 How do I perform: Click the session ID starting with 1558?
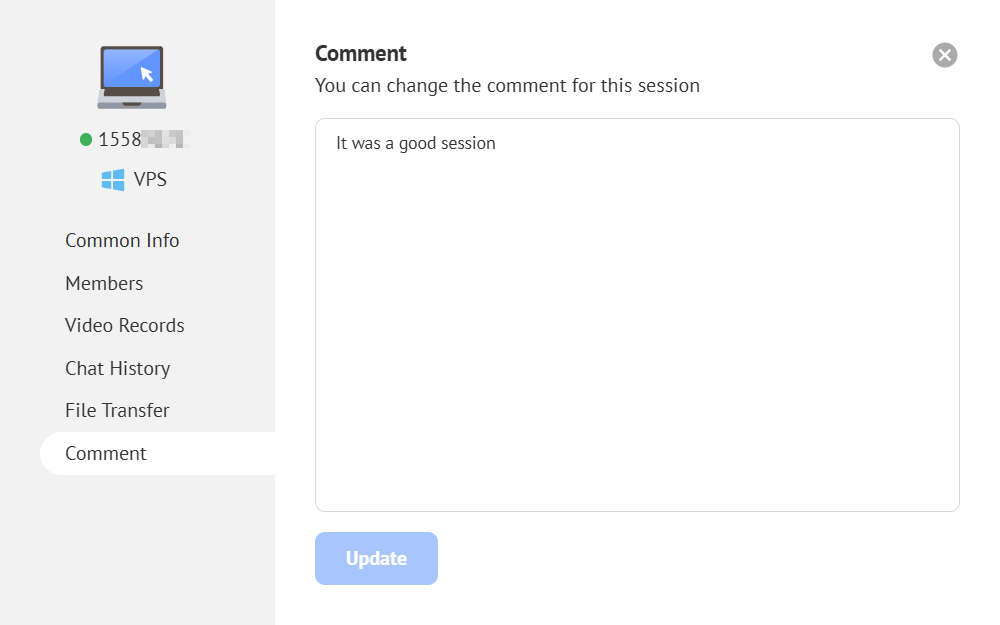(120, 140)
